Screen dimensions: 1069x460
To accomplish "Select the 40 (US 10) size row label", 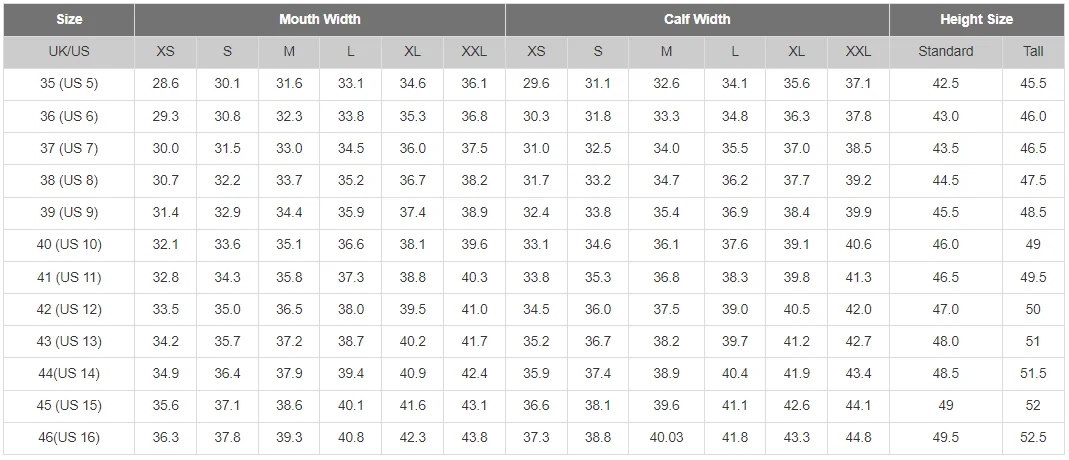I will pyautogui.click(x=69, y=245).
